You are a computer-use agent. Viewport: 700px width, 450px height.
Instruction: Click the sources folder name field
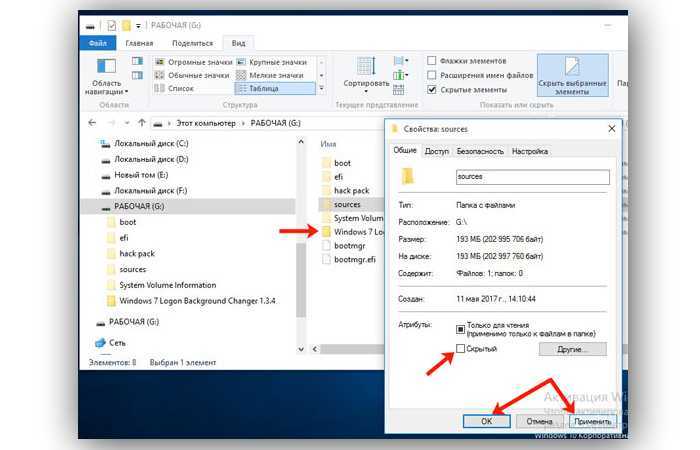(x=533, y=177)
